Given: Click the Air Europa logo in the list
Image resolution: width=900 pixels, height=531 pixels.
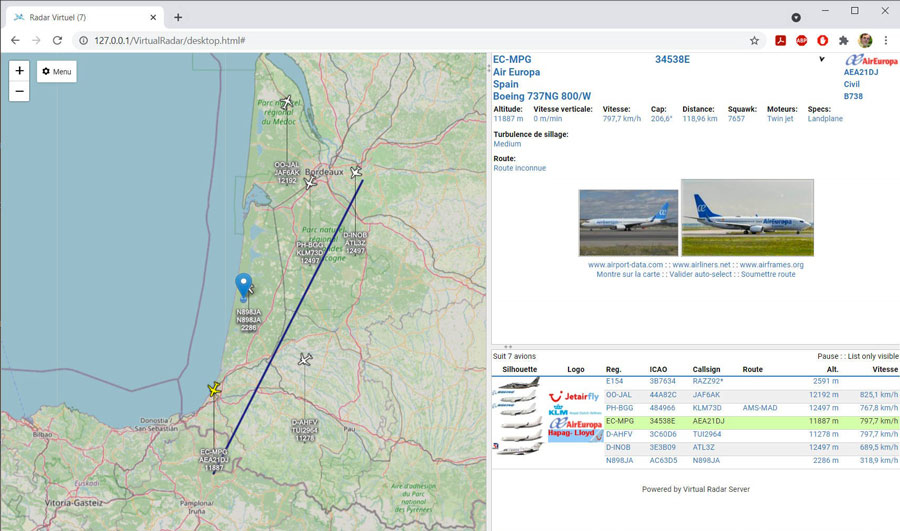Looking at the screenshot, I should 575,423.
